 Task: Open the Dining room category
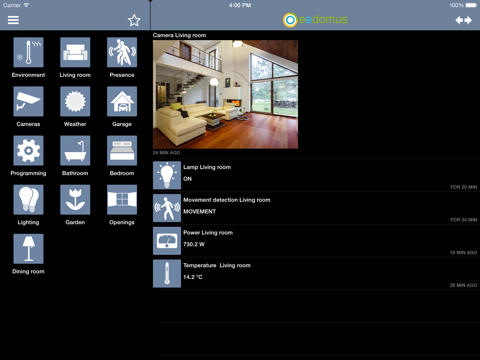click(x=28, y=249)
